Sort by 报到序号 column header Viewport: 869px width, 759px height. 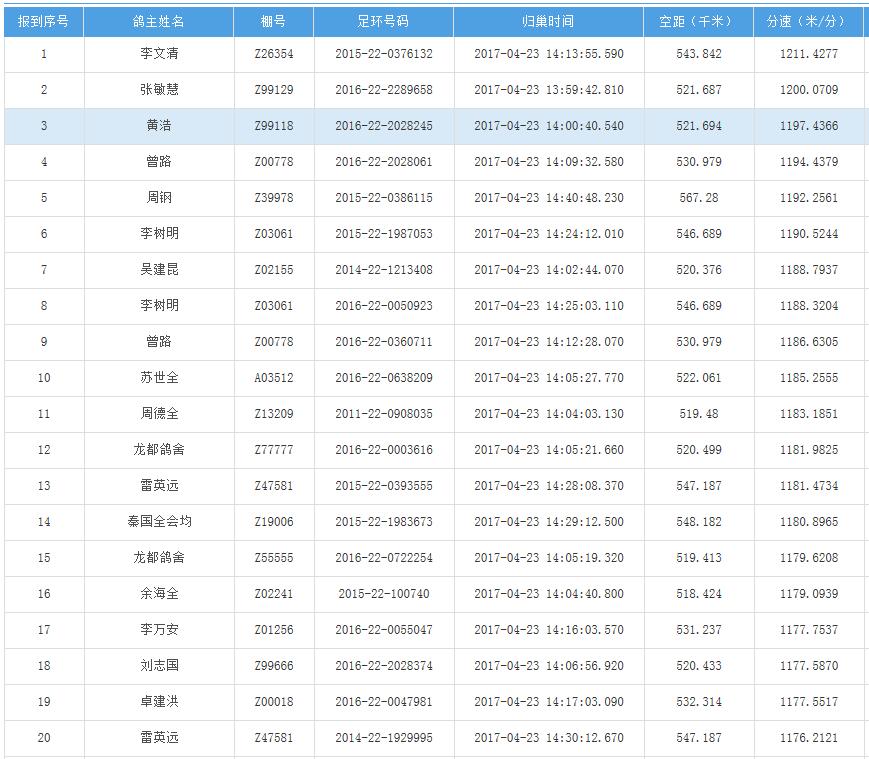point(43,21)
